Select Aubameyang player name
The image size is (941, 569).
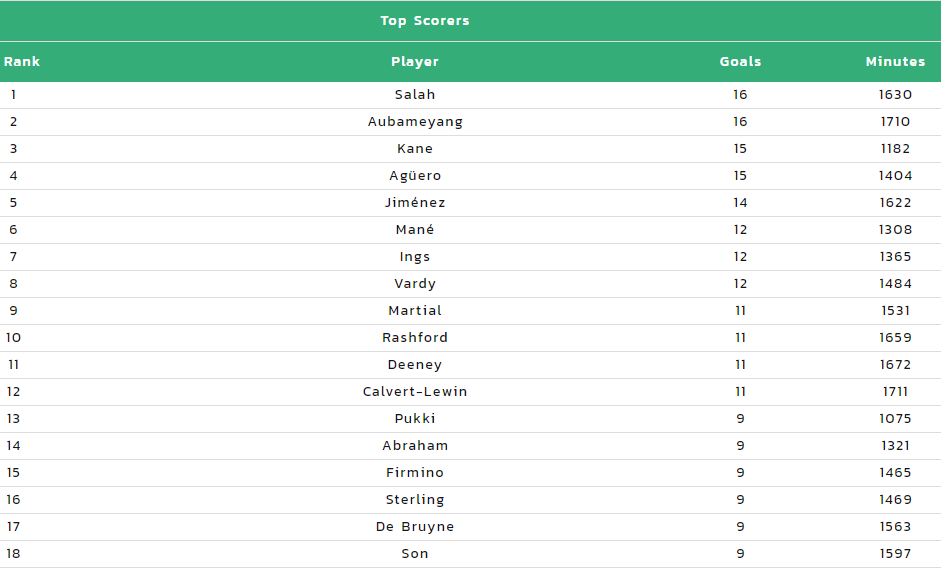(x=415, y=122)
